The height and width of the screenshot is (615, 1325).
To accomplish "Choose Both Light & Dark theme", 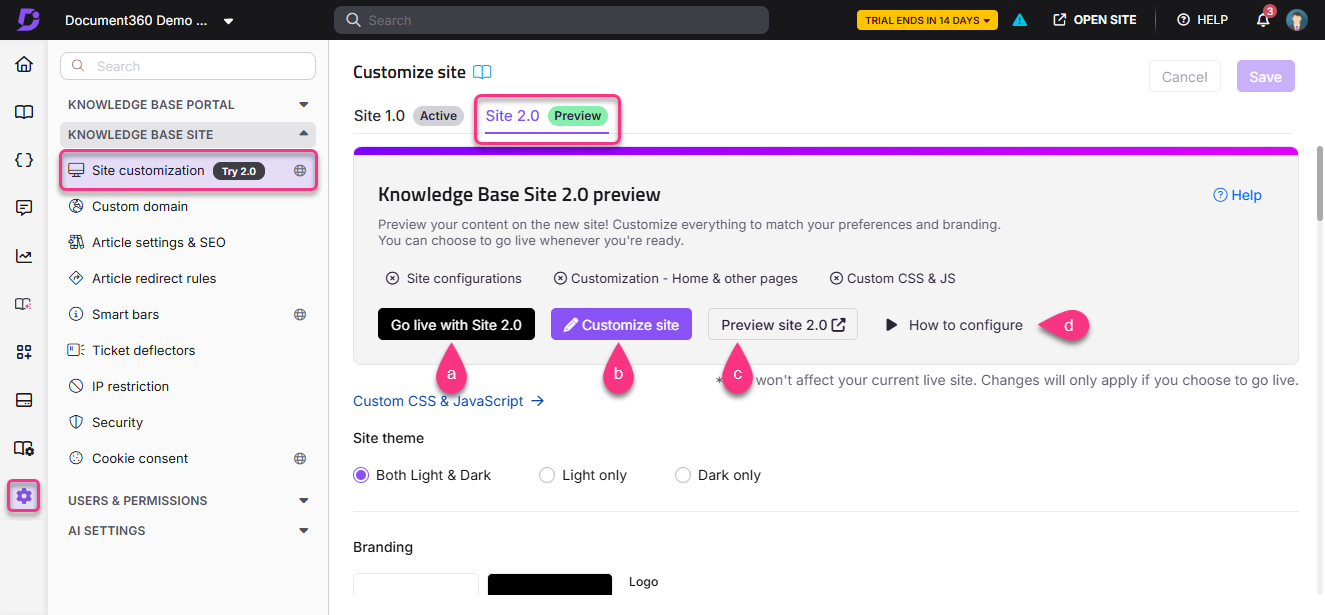I will pos(361,475).
